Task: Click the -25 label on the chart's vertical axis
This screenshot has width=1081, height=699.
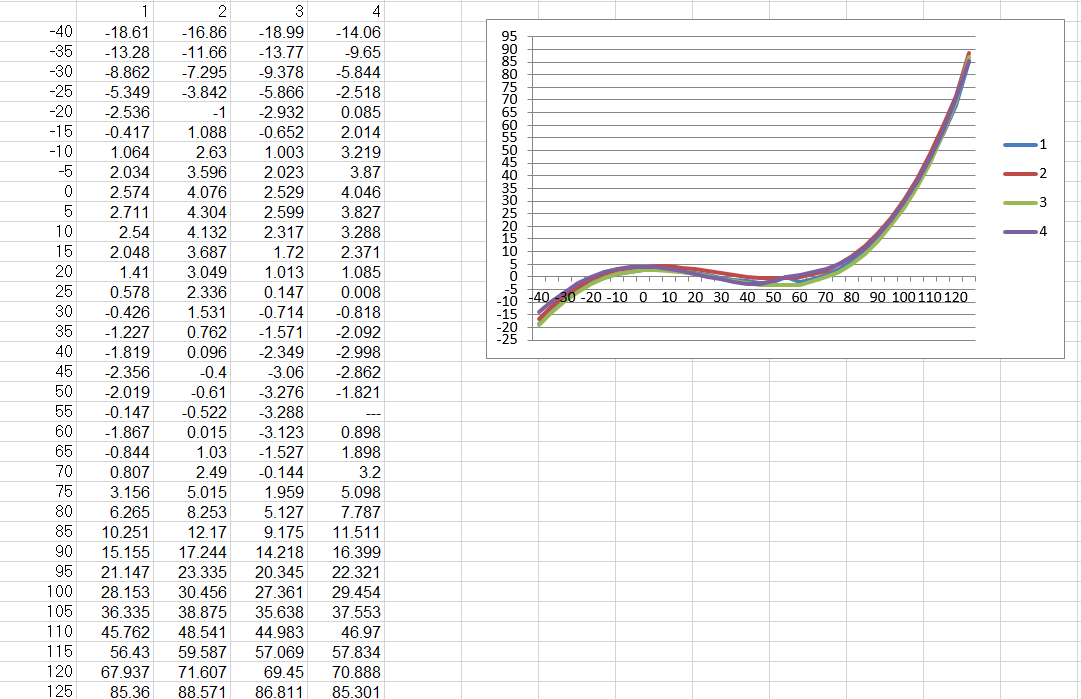Action: coord(506,340)
